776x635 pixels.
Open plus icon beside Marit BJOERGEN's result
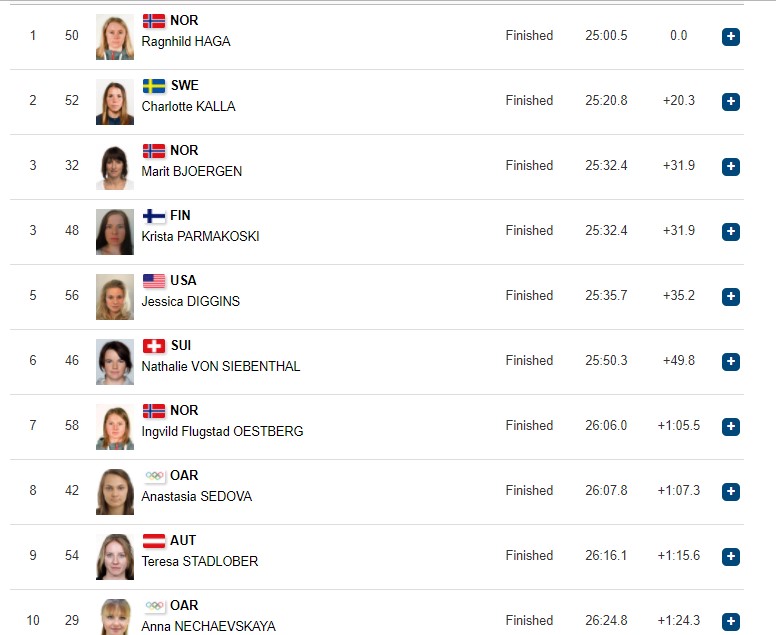pyautogui.click(x=730, y=166)
